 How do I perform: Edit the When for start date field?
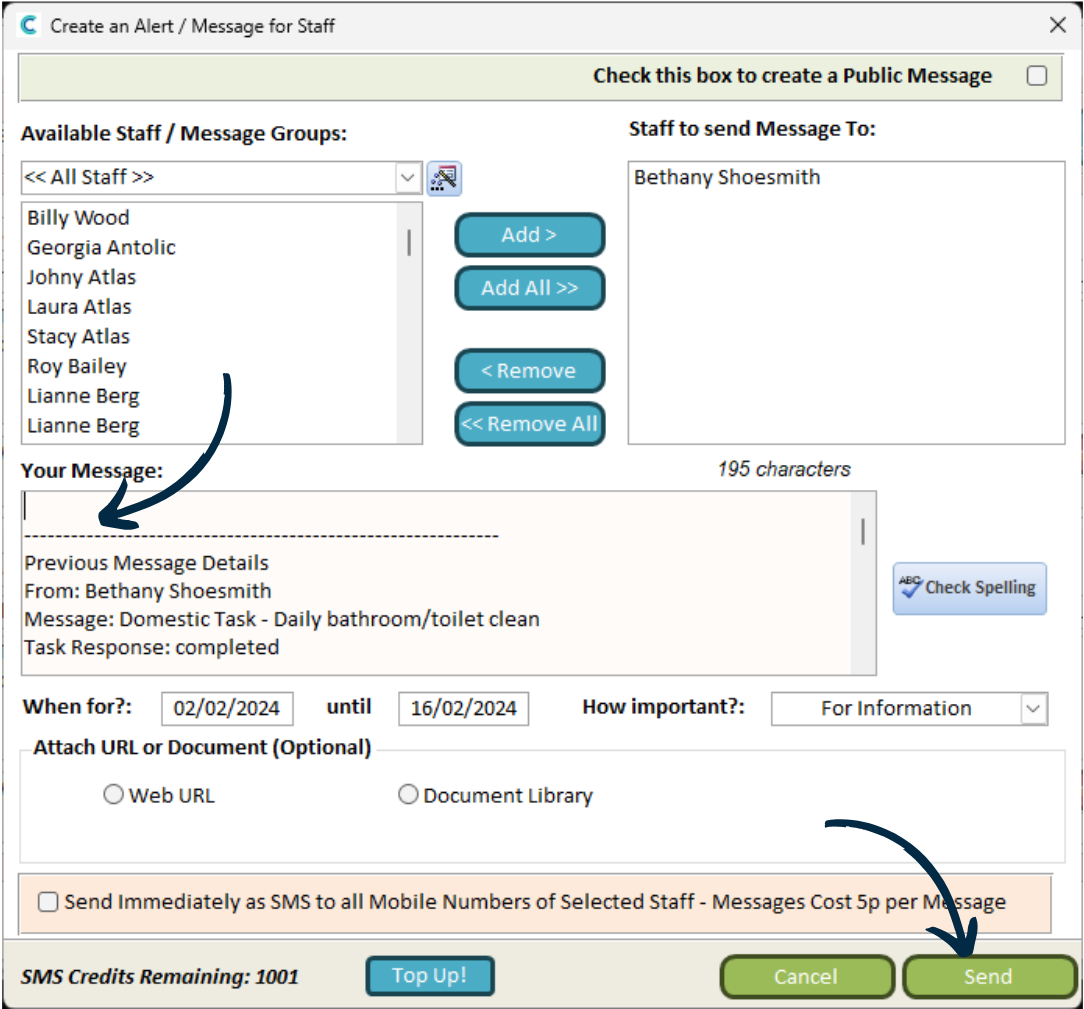(x=227, y=708)
